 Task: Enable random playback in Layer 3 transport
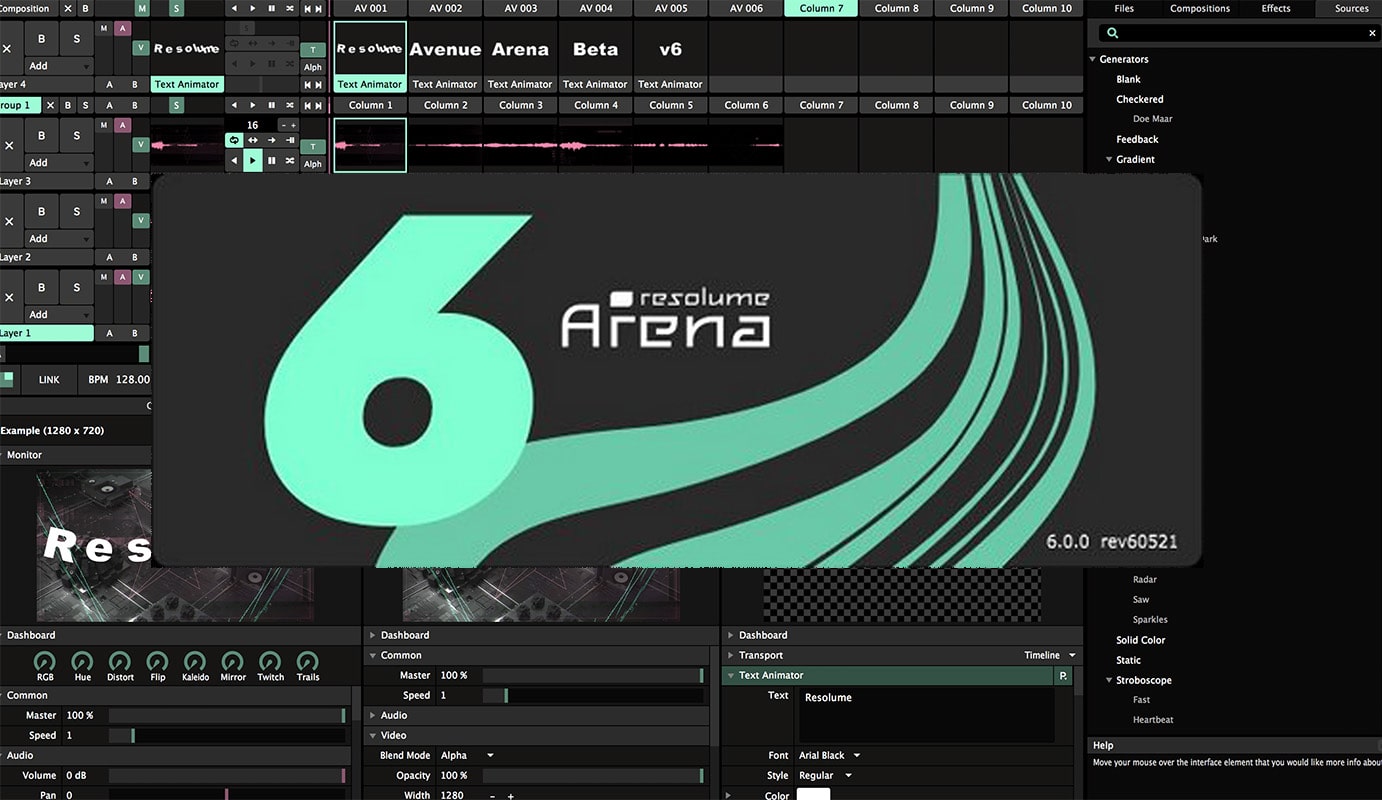(290, 160)
